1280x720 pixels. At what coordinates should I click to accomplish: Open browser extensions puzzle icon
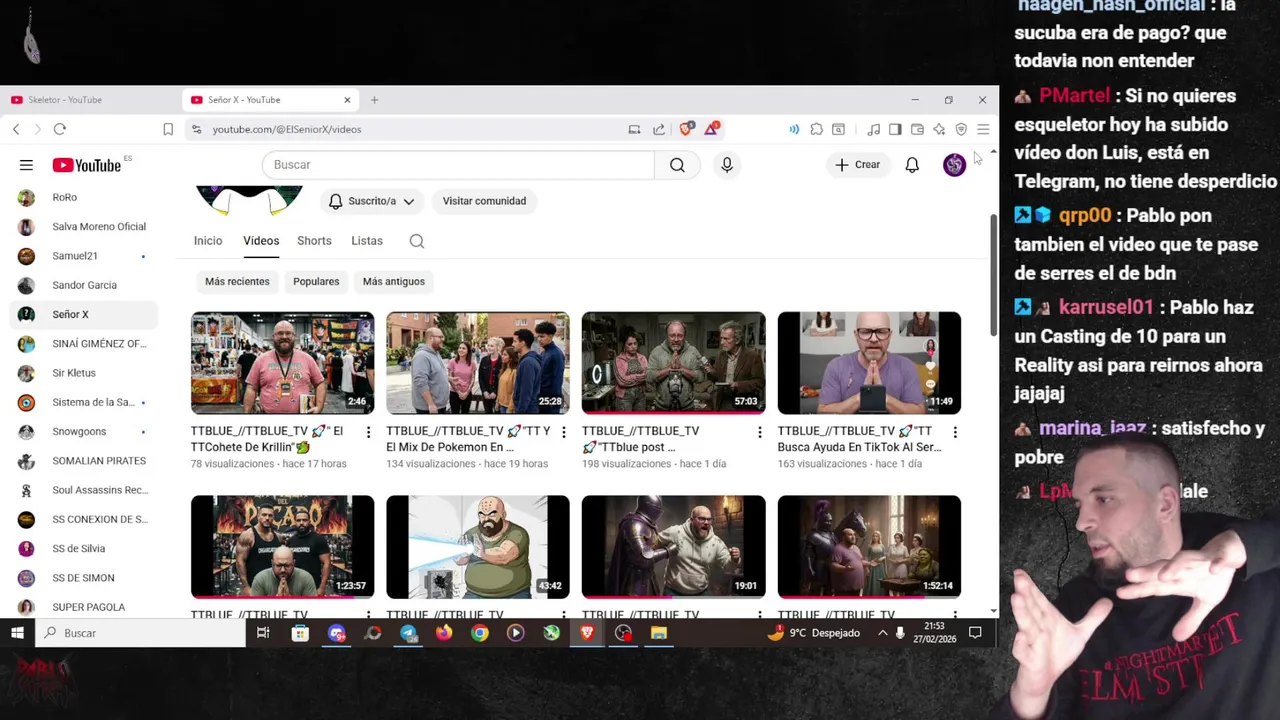coord(816,129)
